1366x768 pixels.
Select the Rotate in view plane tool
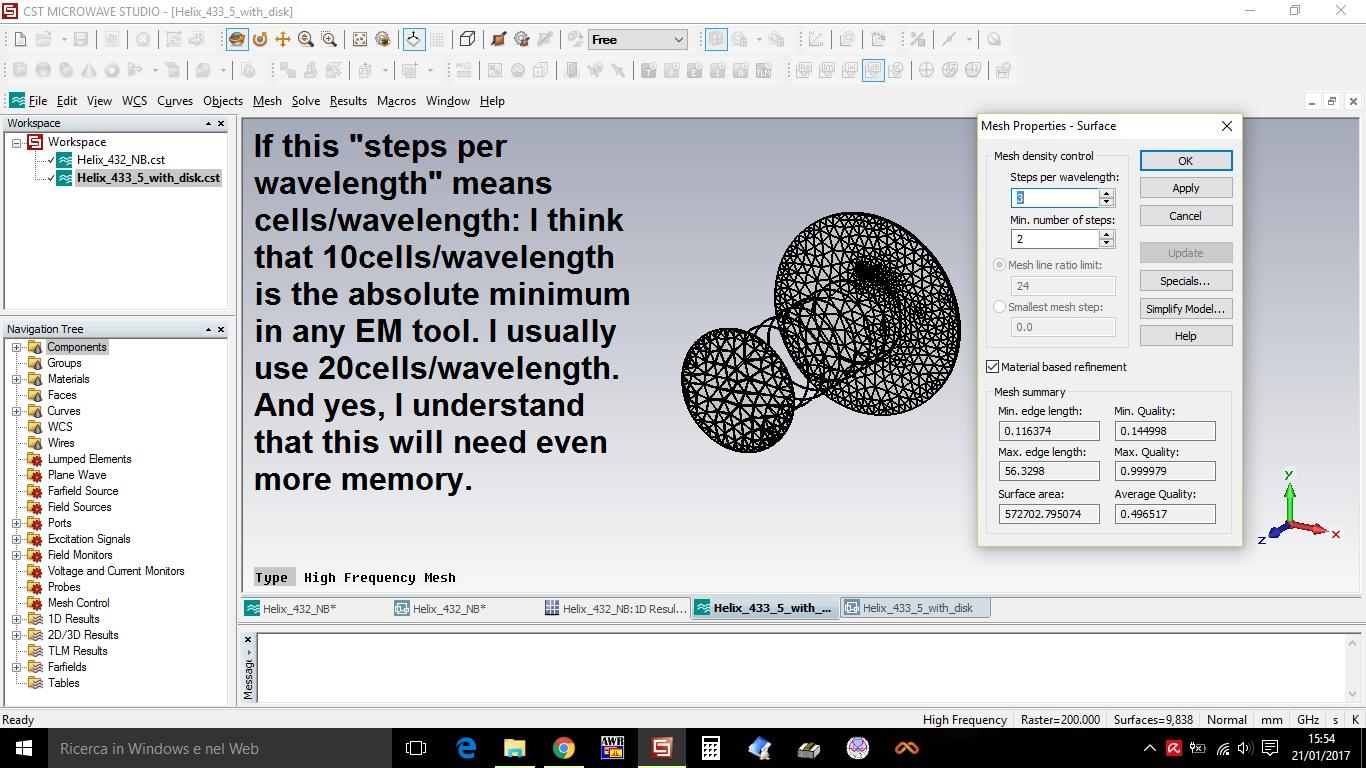[260, 40]
